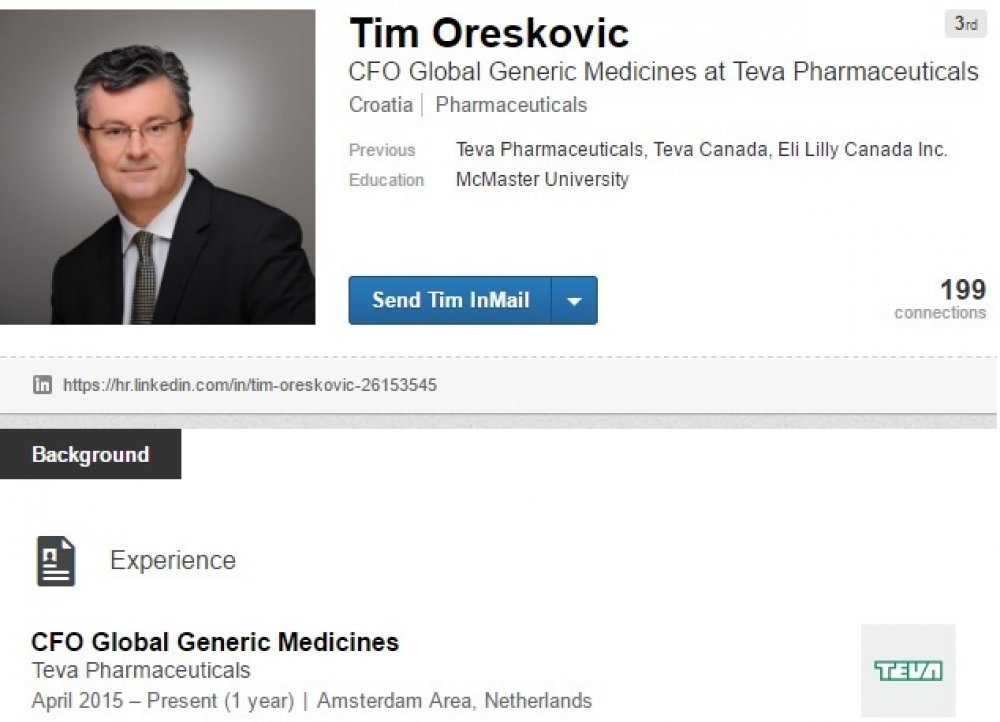Expand the Send InMail dropdown arrow
This screenshot has height=722, width=1000.
tap(574, 300)
